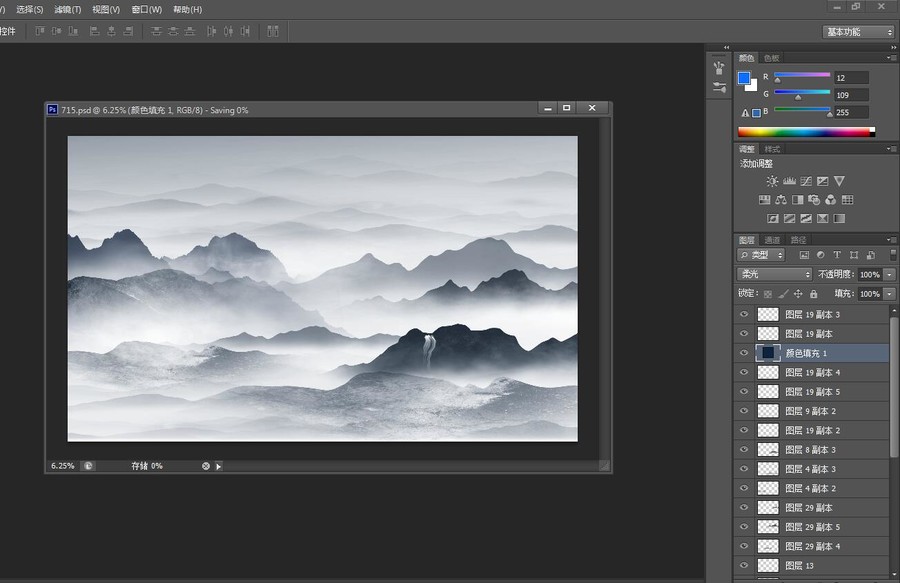The image size is (900, 583).
Task: Click the align top edges icon
Action: pos(40,31)
